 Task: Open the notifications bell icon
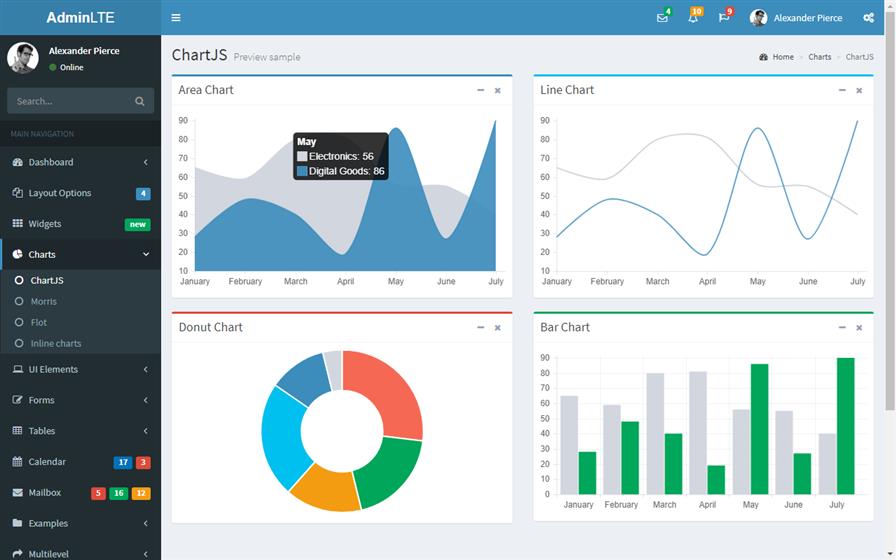click(692, 18)
